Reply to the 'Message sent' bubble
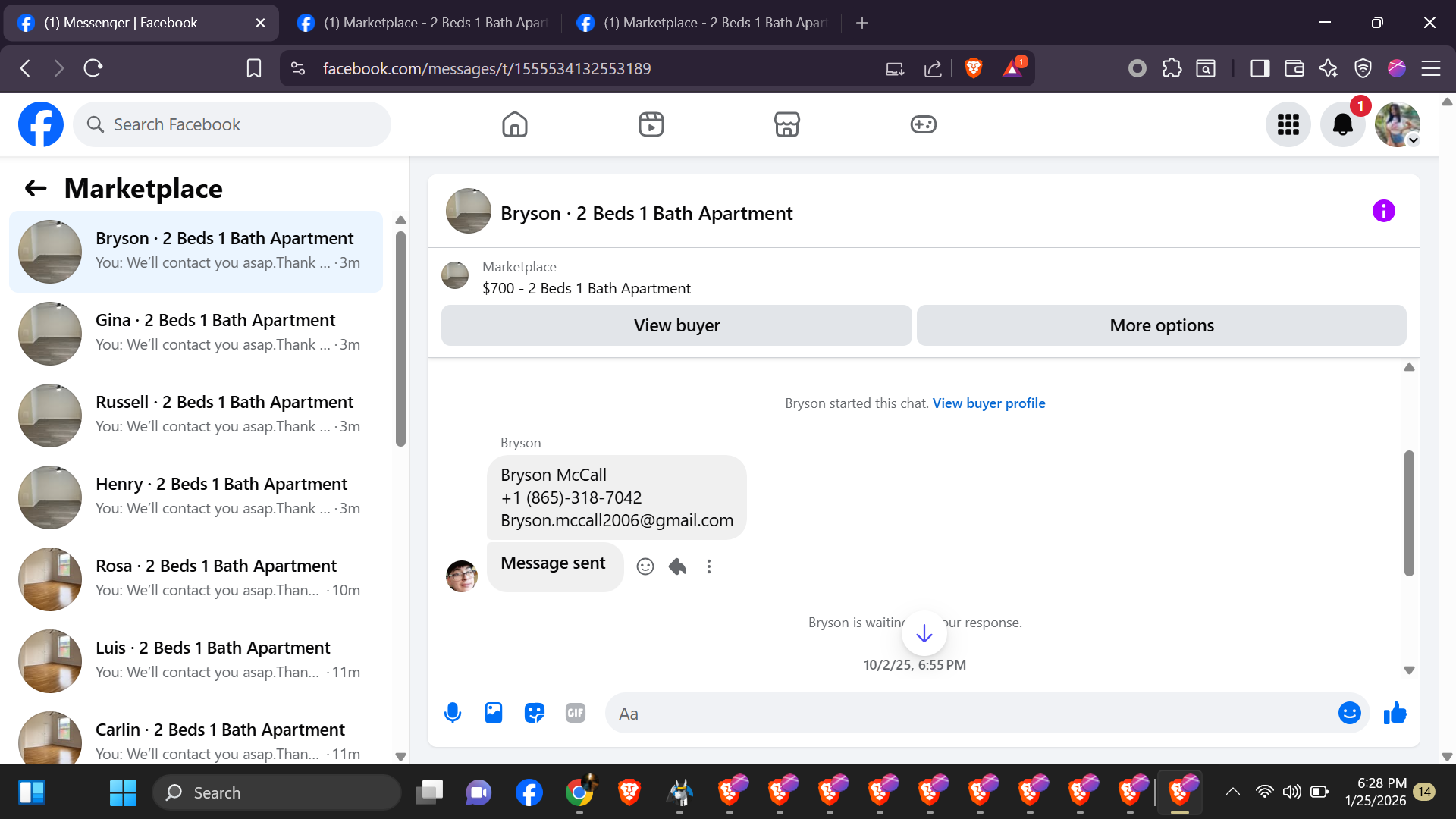The height and width of the screenshot is (819, 1456). pos(677,566)
